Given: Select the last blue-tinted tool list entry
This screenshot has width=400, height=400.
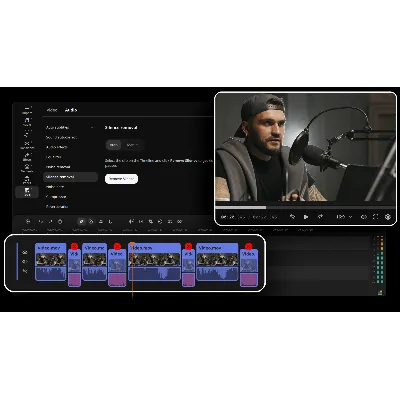Looking at the screenshot, I should pyautogui.click(x=57, y=207).
